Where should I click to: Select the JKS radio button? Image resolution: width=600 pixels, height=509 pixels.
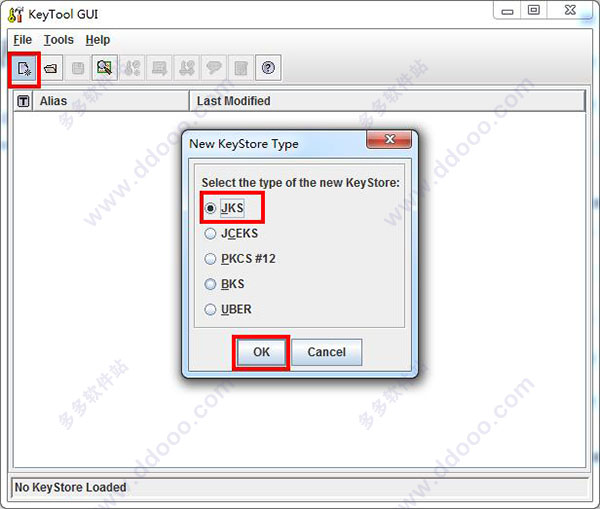coord(225,208)
